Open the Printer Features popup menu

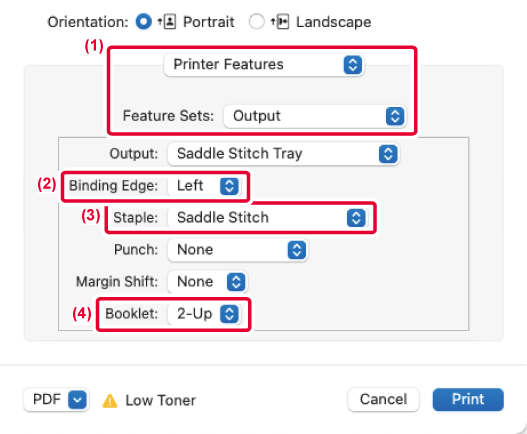click(x=264, y=64)
